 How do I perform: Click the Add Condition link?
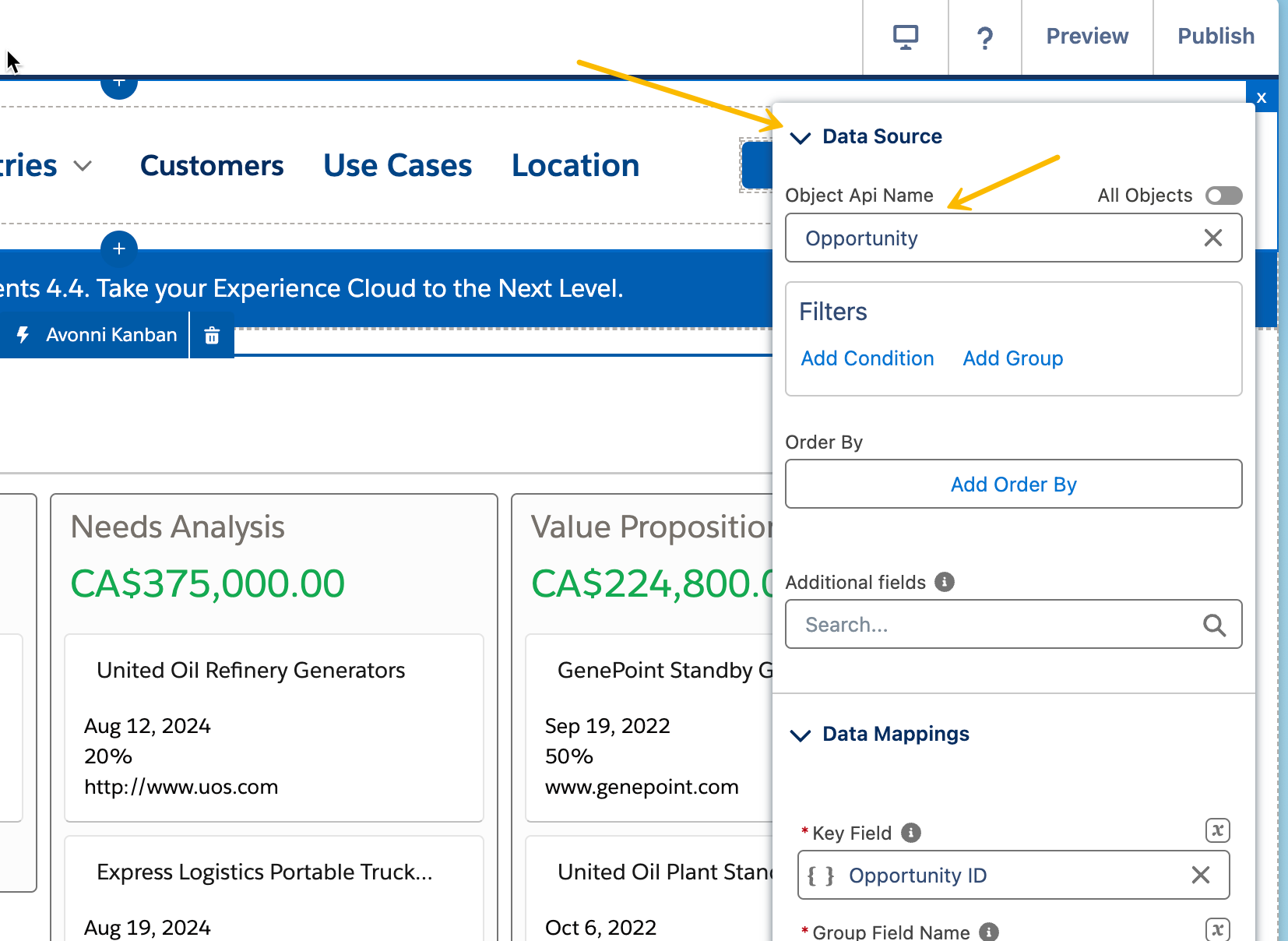tap(867, 358)
